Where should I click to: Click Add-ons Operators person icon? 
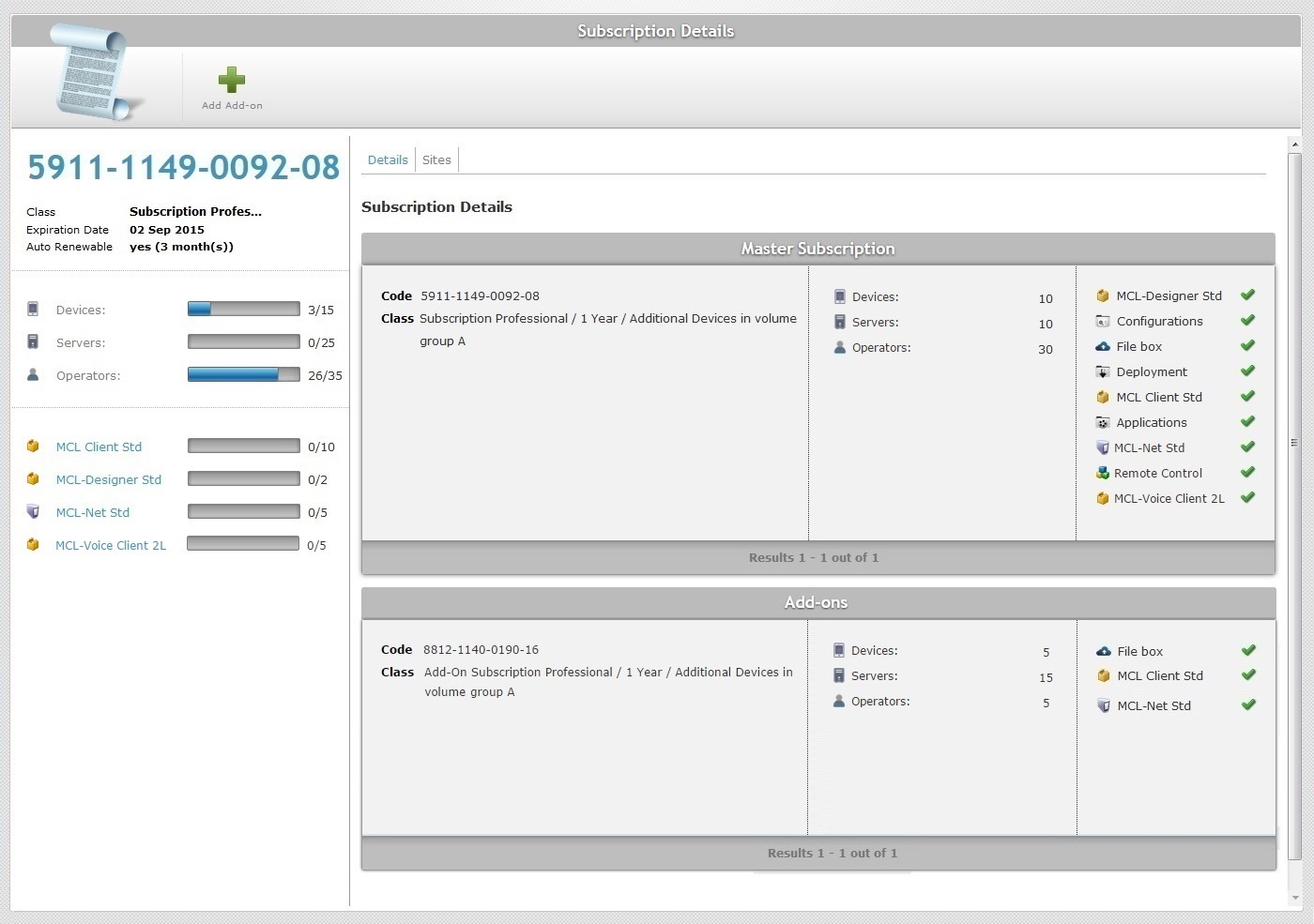pos(839,701)
